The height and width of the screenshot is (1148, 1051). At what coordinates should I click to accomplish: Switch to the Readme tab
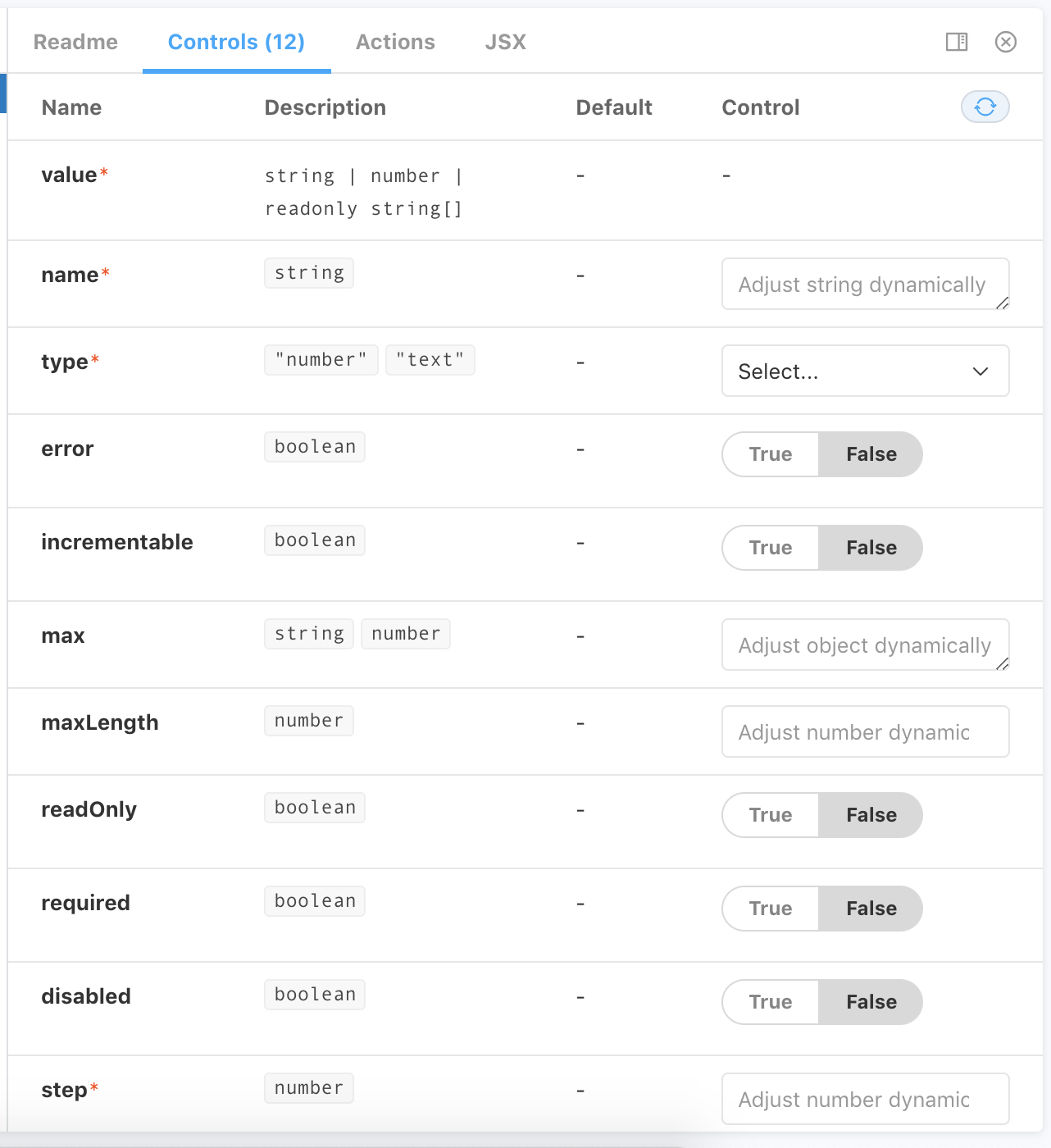pos(75,42)
